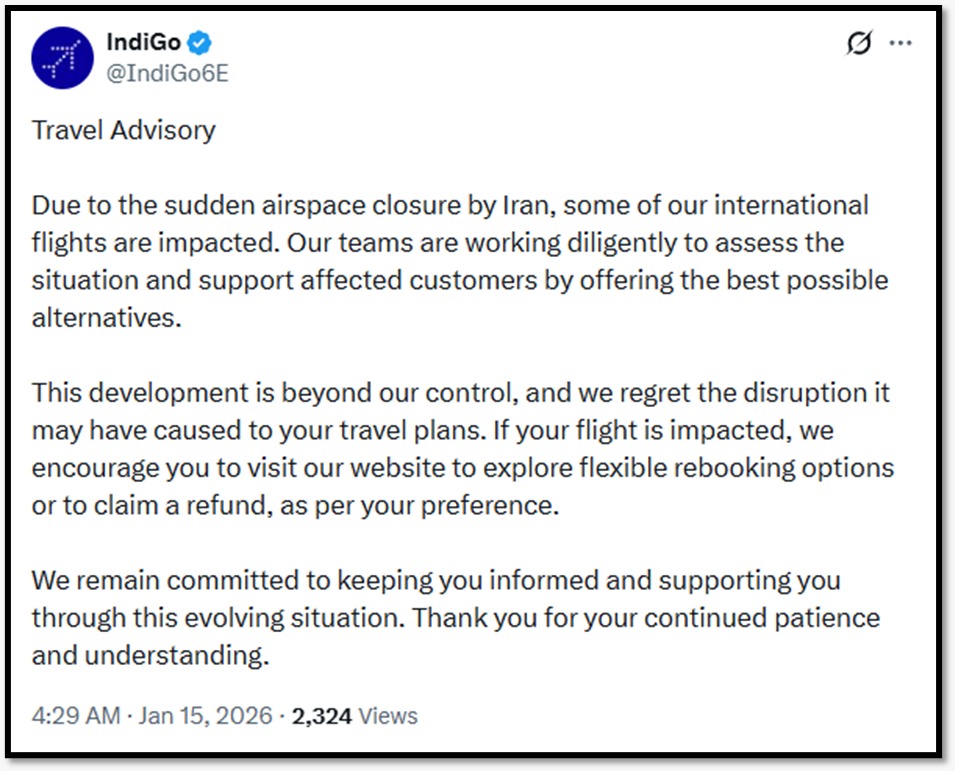
Task: Click the 2,324 view count number
Action: click(321, 716)
